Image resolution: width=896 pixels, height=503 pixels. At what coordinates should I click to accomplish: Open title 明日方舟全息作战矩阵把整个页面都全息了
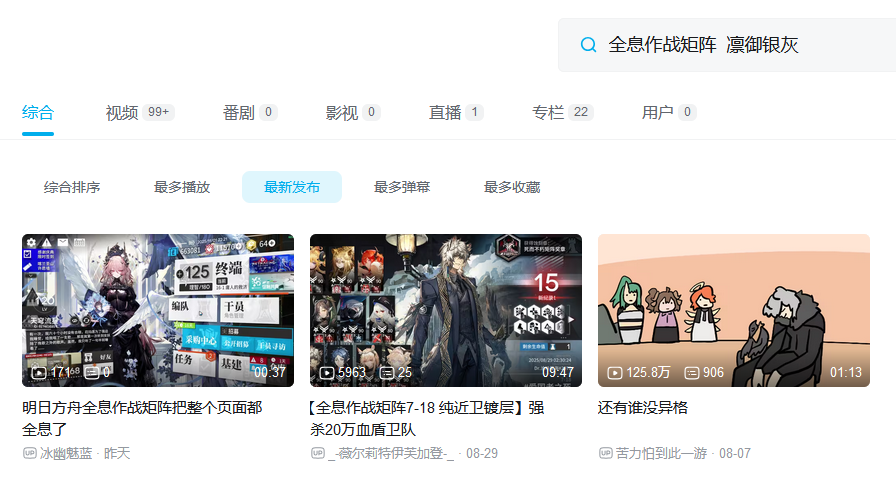pos(142,418)
